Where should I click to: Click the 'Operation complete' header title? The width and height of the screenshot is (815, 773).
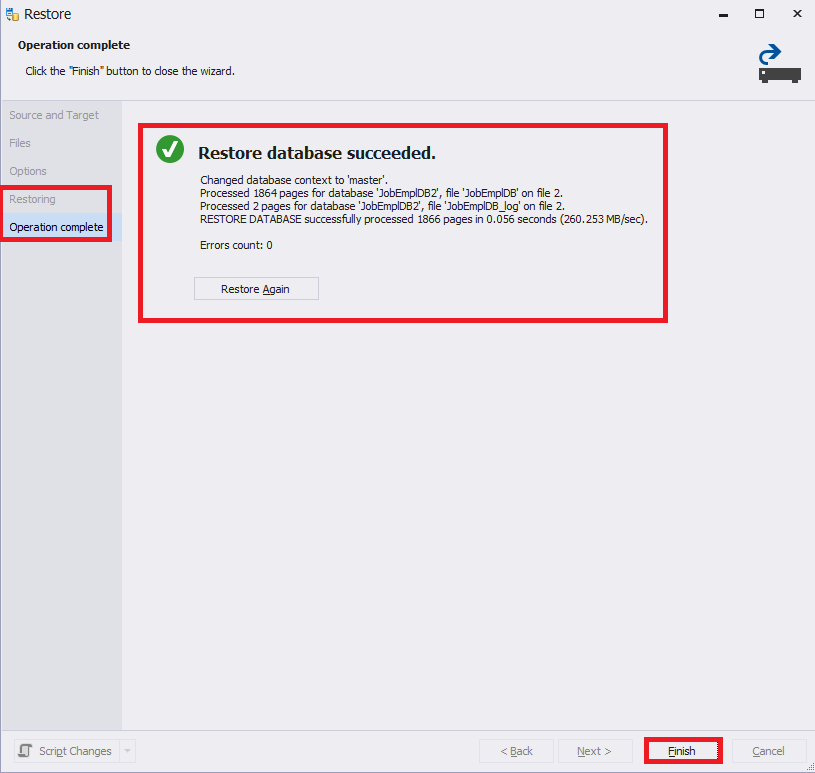point(74,45)
